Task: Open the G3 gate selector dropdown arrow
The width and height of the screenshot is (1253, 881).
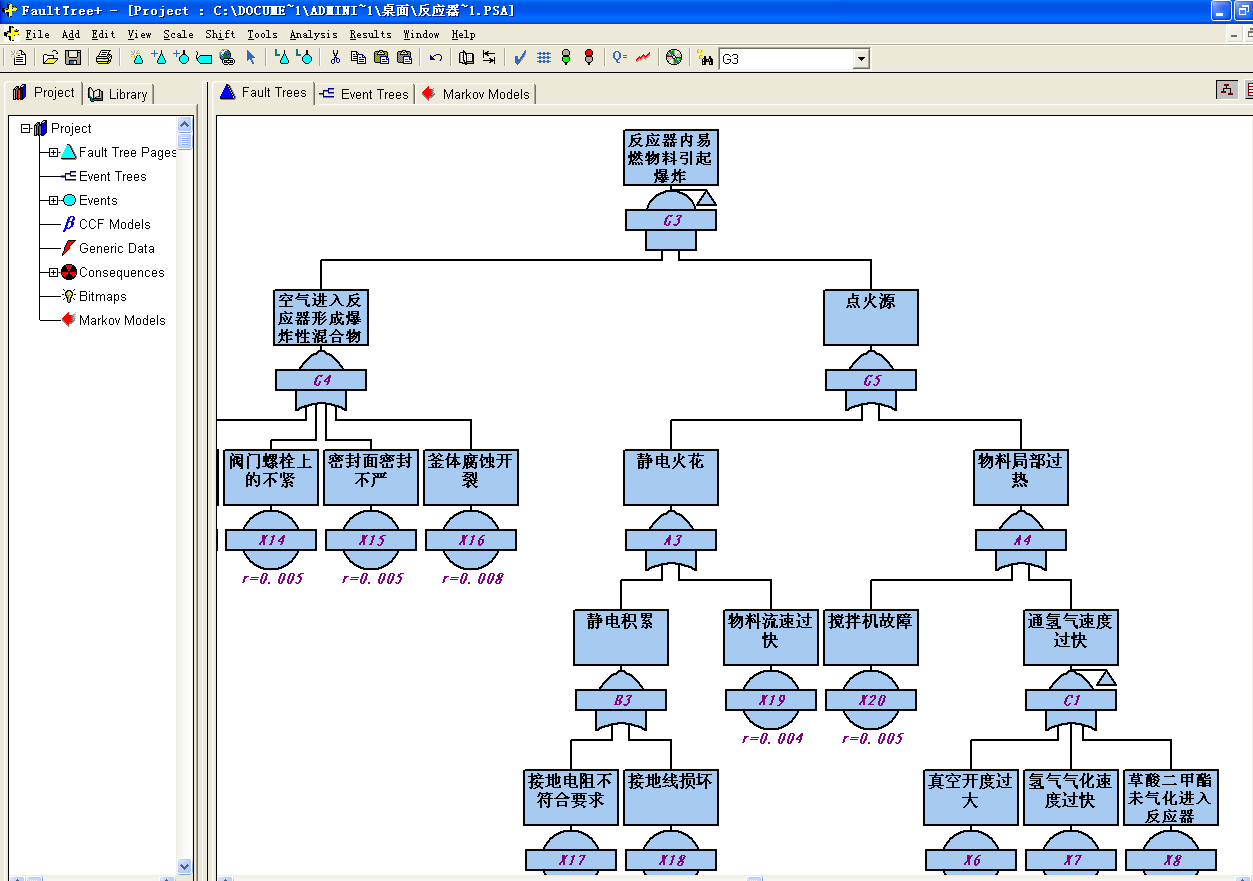Action: 861,59
